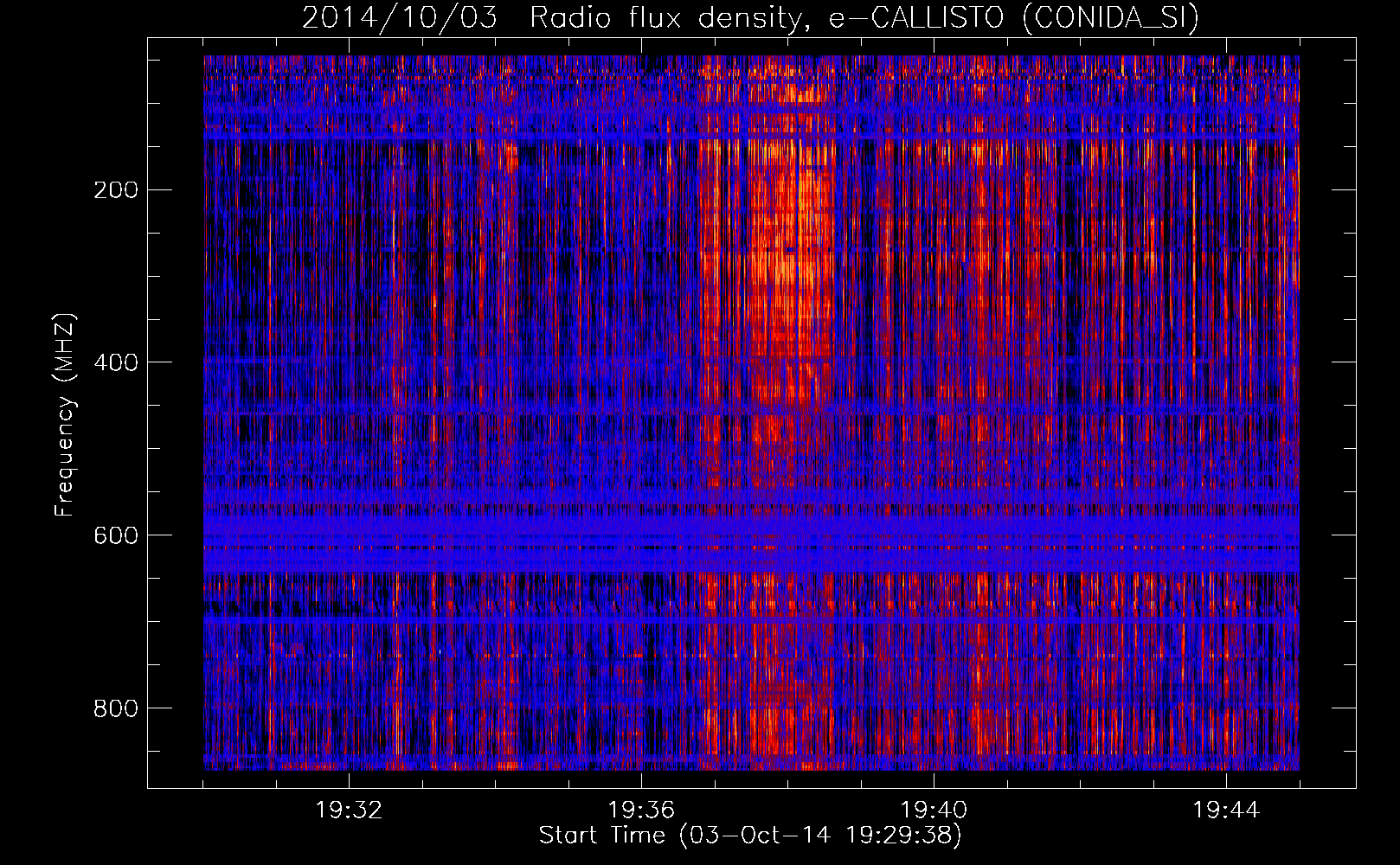Click the 19:40 time tick label
The height and width of the screenshot is (865, 1400).
coord(934,811)
